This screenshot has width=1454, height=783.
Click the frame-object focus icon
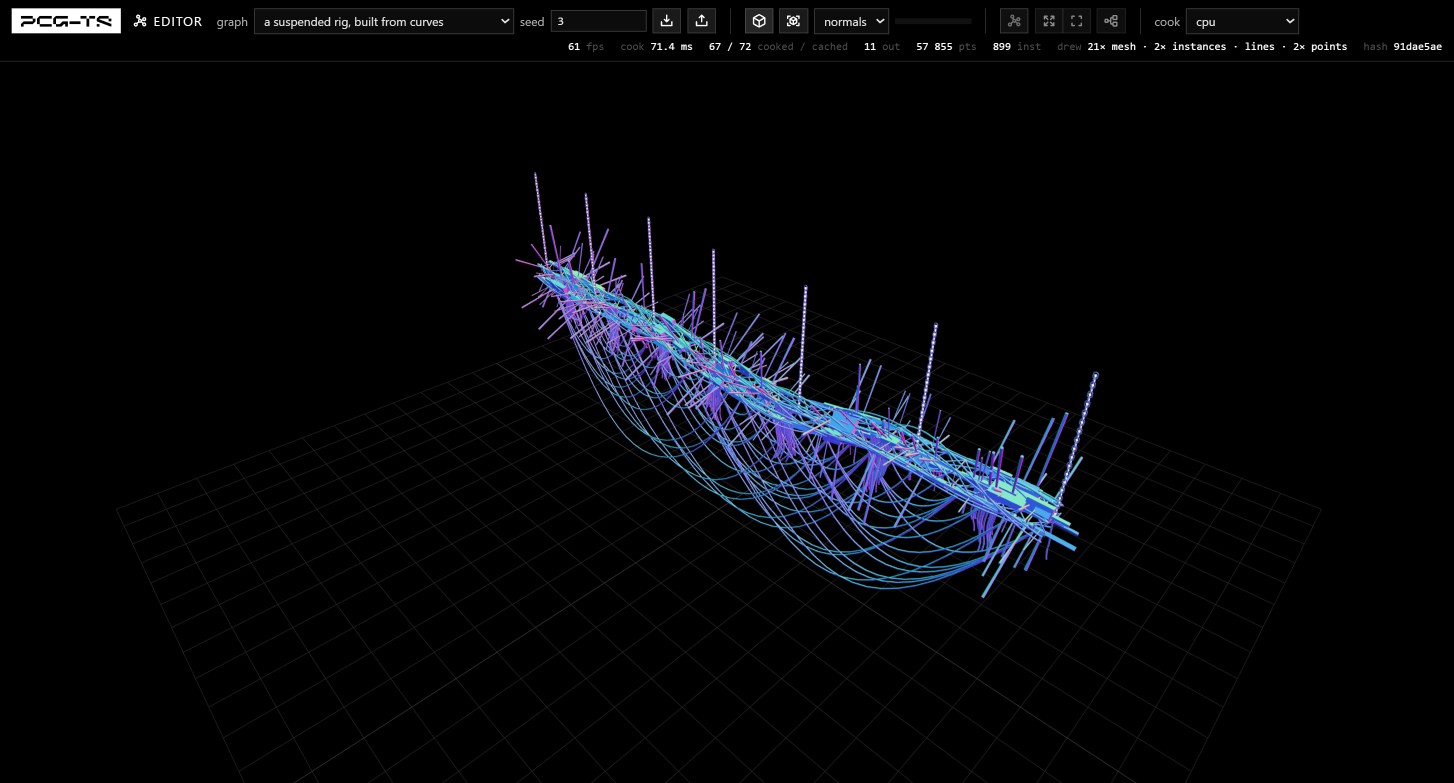click(x=794, y=21)
